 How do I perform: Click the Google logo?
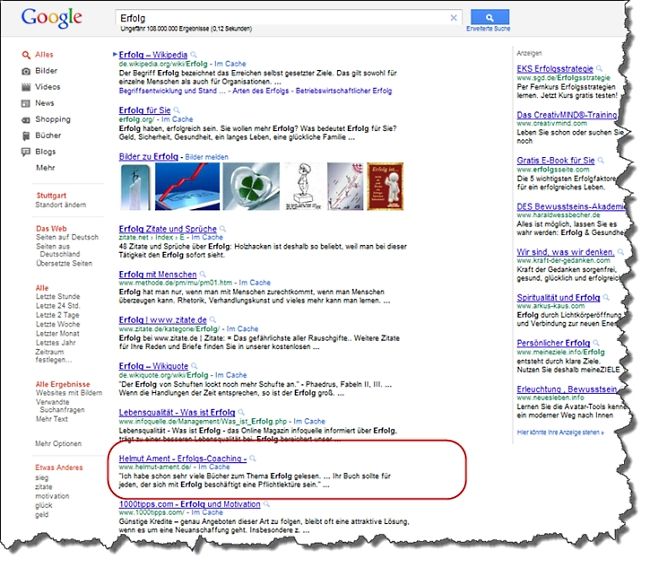[52, 19]
